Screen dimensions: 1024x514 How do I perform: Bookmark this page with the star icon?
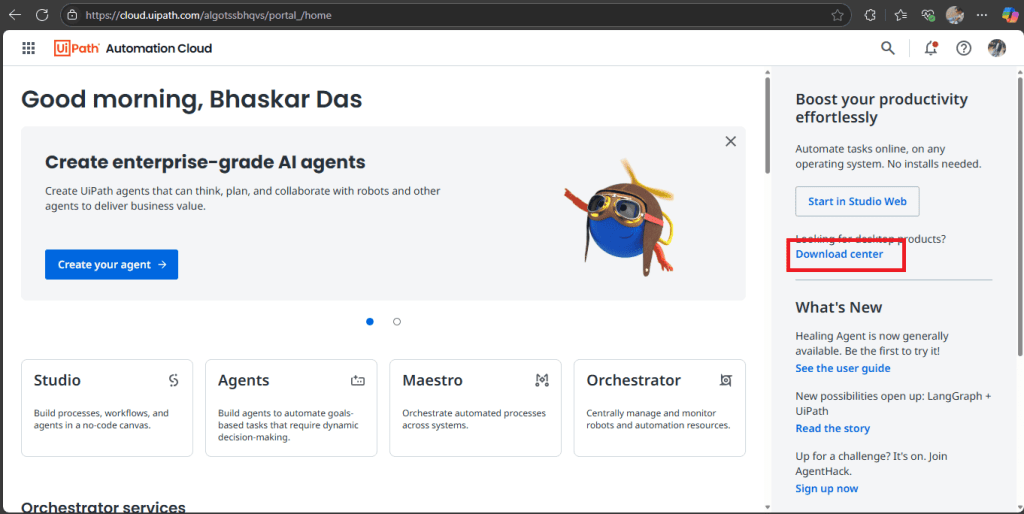tap(837, 15)
